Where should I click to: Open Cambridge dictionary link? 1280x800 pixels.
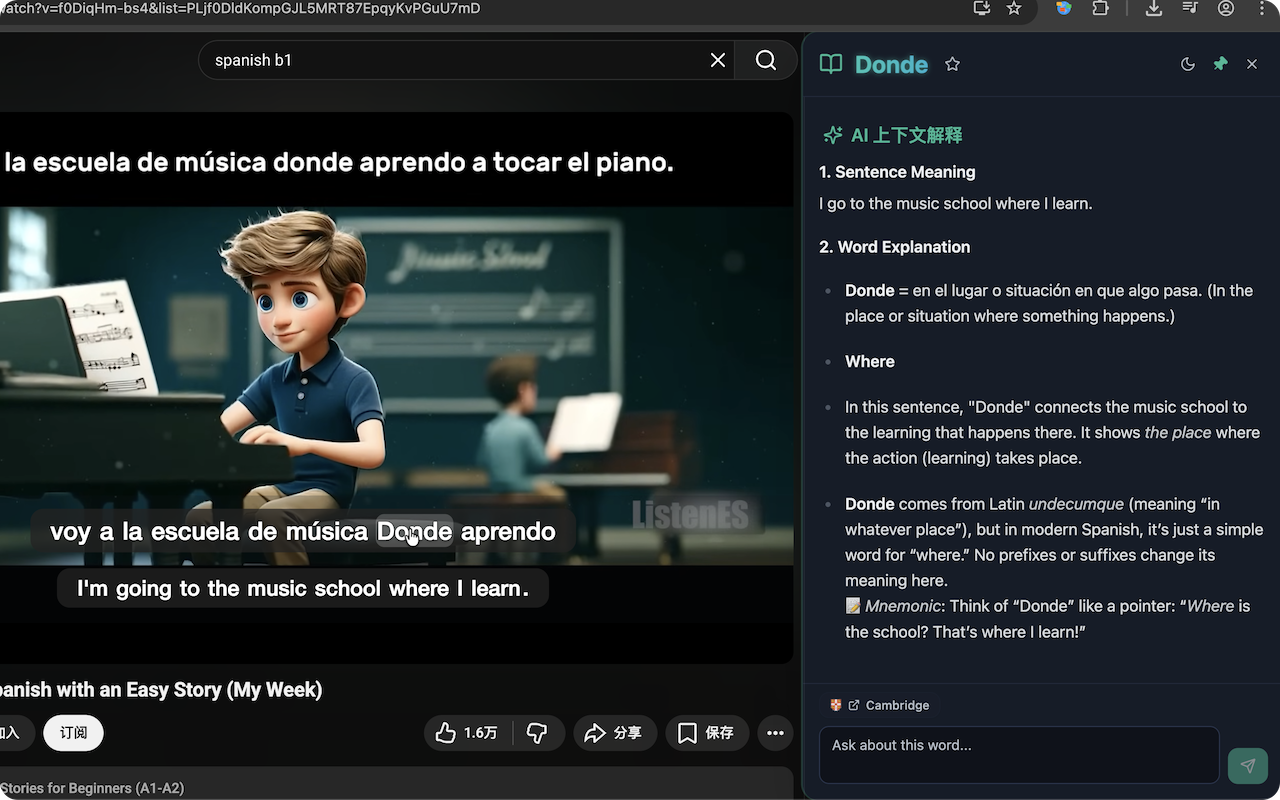[888, 705]
